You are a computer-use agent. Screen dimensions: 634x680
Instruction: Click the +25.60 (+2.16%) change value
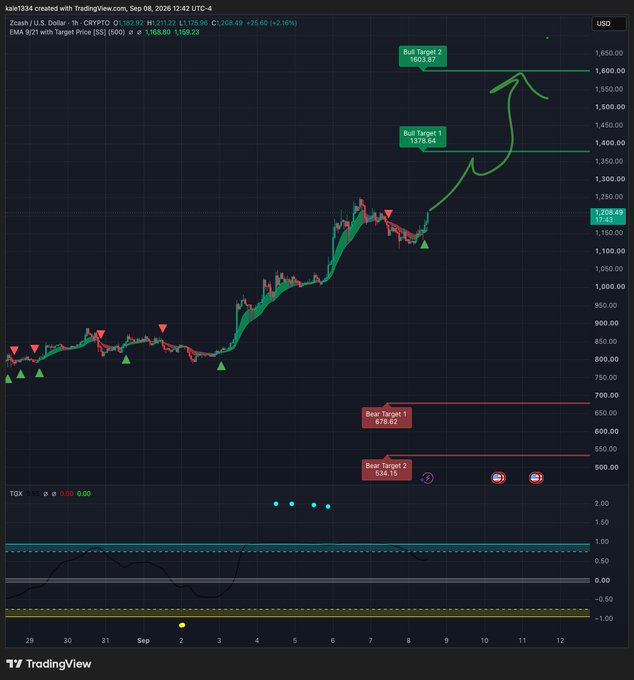[271, 23]
